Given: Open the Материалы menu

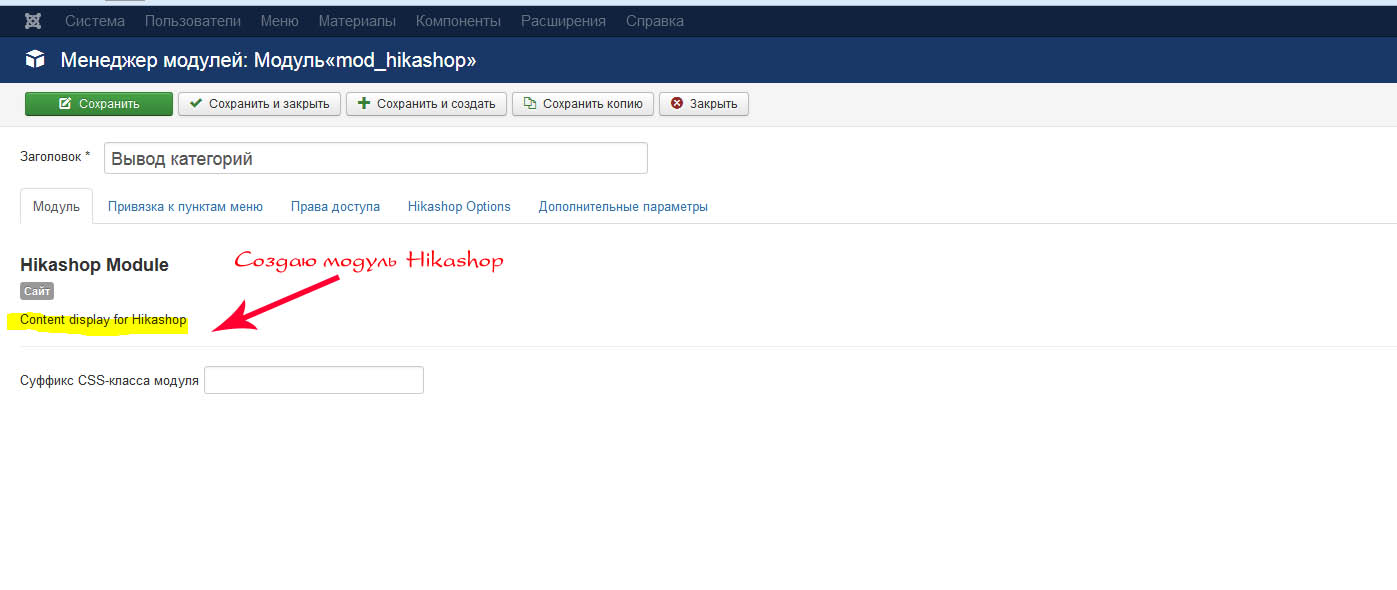Looking at the screenshot, I should click(357, 21).
